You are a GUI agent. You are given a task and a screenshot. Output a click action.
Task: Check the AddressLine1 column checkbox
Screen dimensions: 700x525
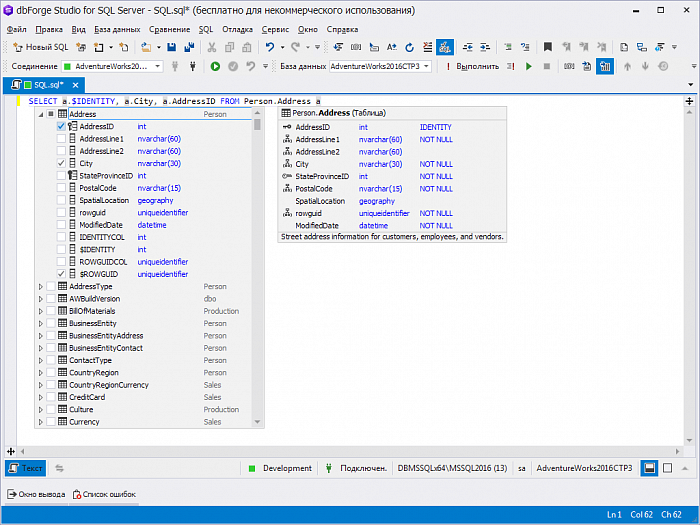(61, 139)
